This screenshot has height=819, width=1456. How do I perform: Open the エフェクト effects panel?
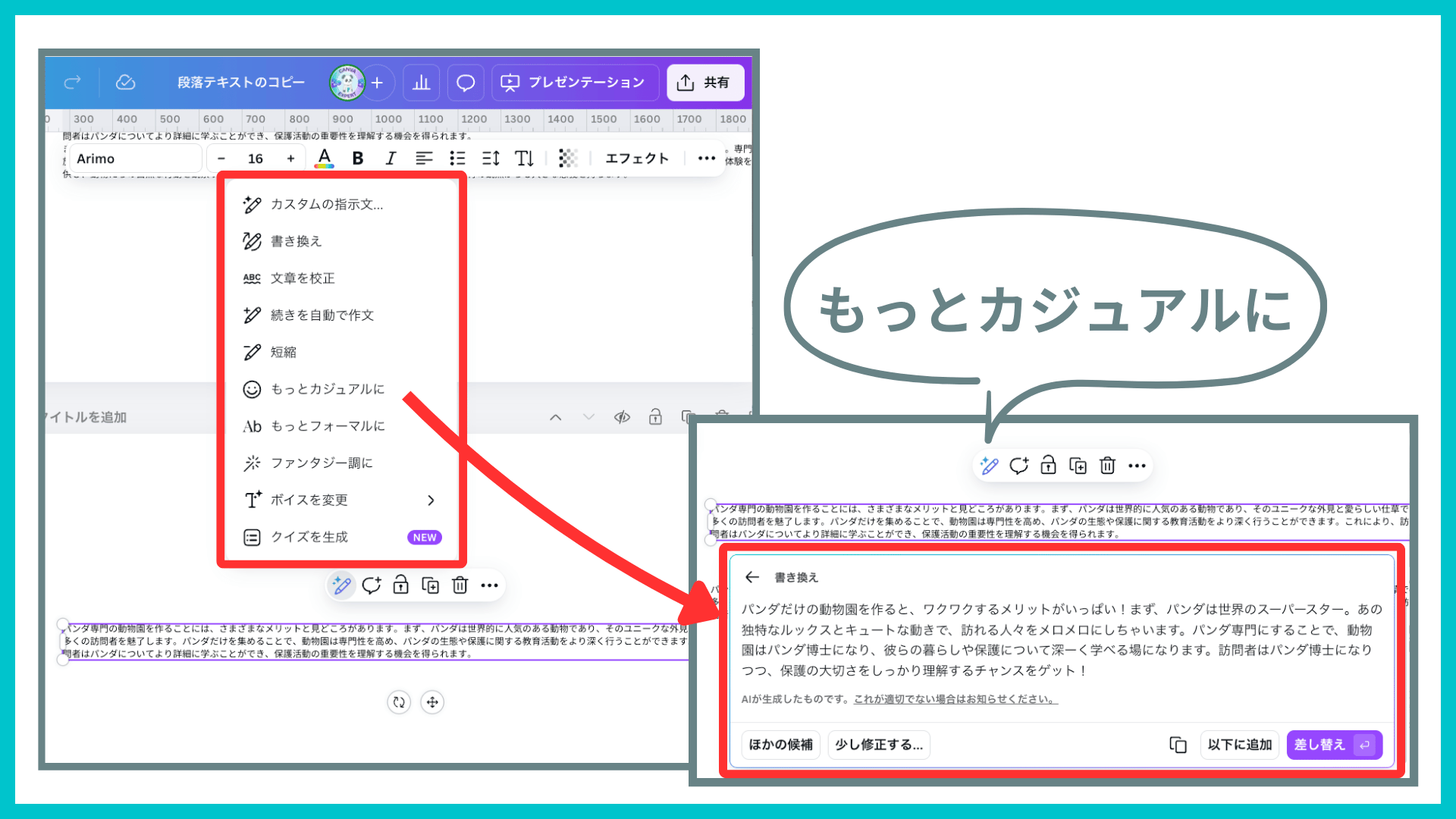click(x=637, y=158)
